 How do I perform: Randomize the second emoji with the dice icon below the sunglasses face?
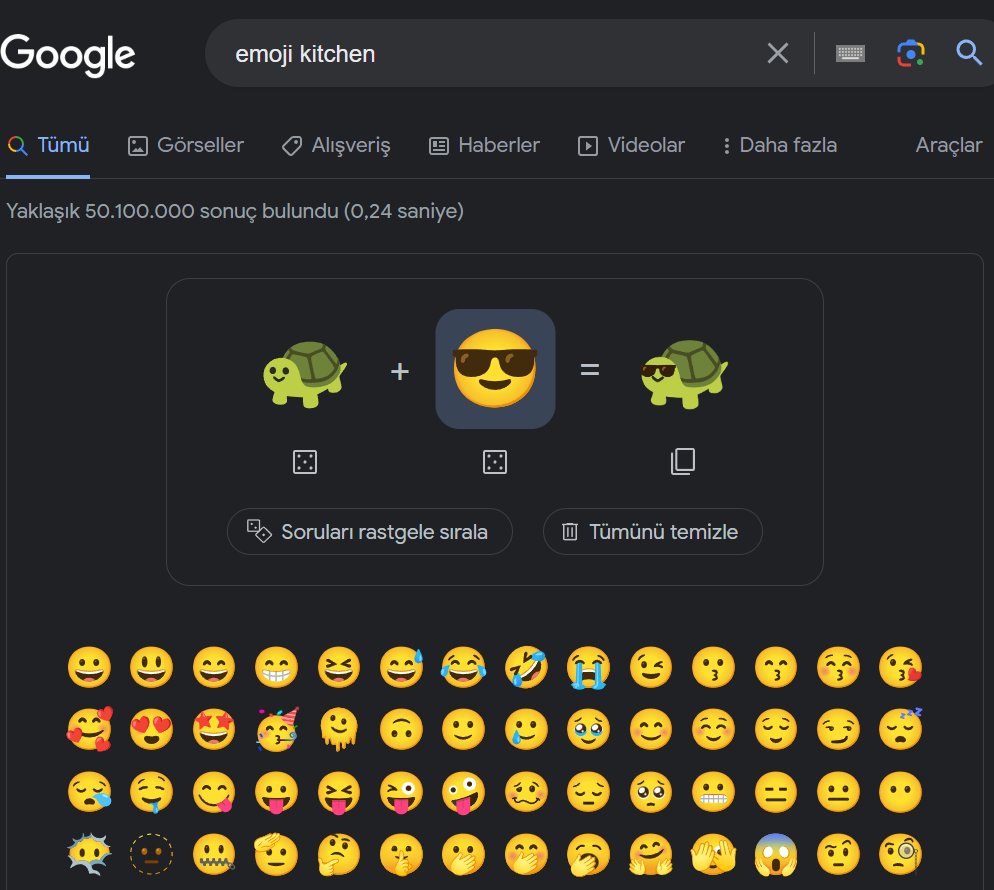click(494, 461)
